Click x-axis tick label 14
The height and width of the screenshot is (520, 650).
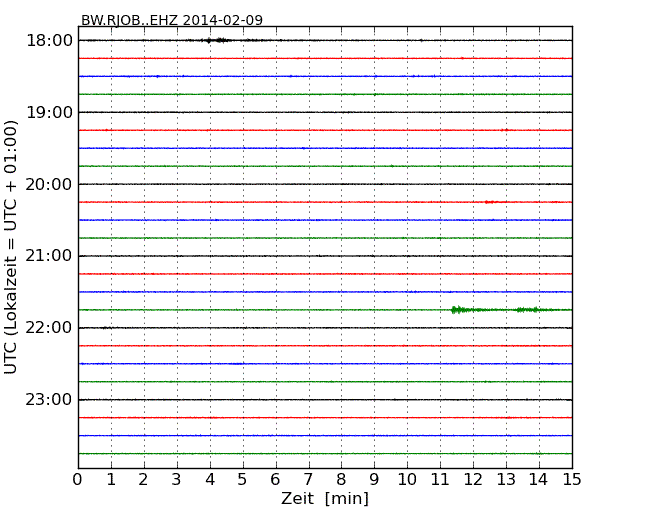pos(539,480)
